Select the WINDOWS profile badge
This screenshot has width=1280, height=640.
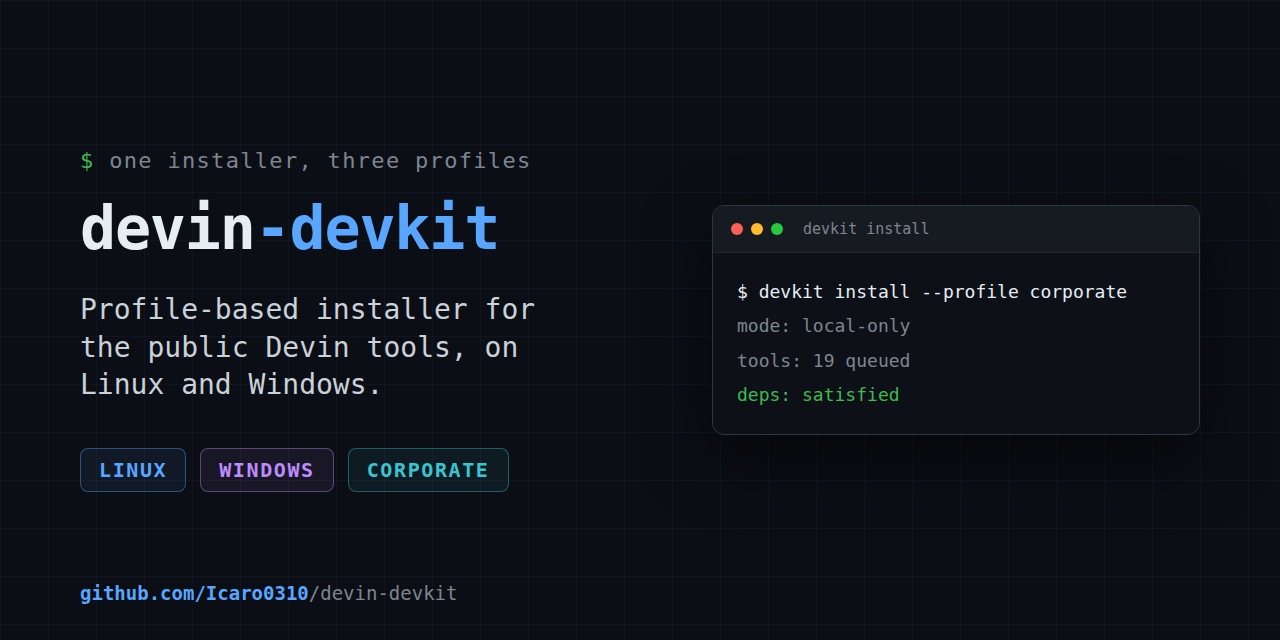[267, 470]
